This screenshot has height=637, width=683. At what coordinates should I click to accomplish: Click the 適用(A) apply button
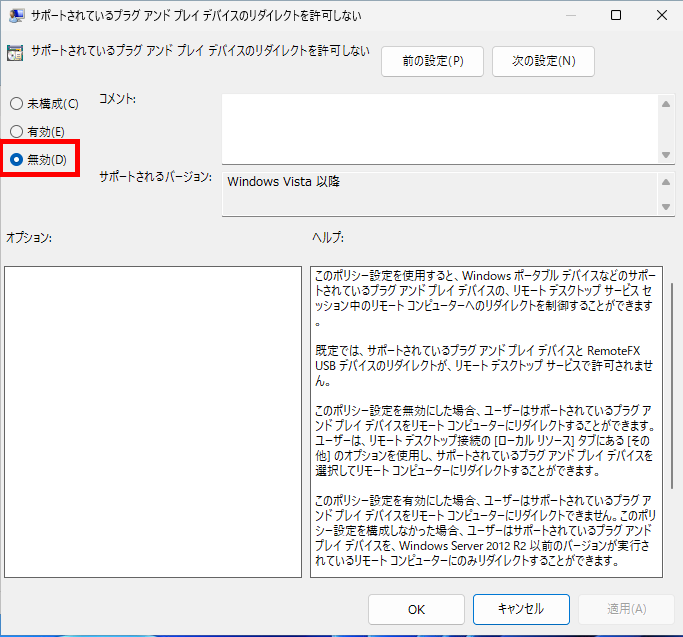pos(626,609)
